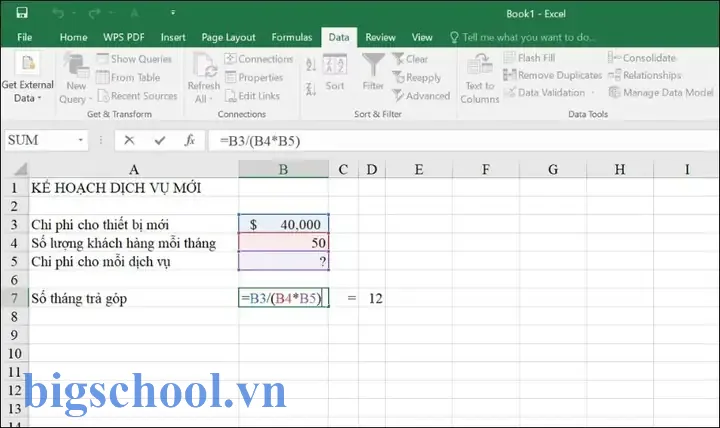Click the Properties button in Connections group
Image resolution: width=720 pixels, height=428 pixels.
(x=254, y=77)
